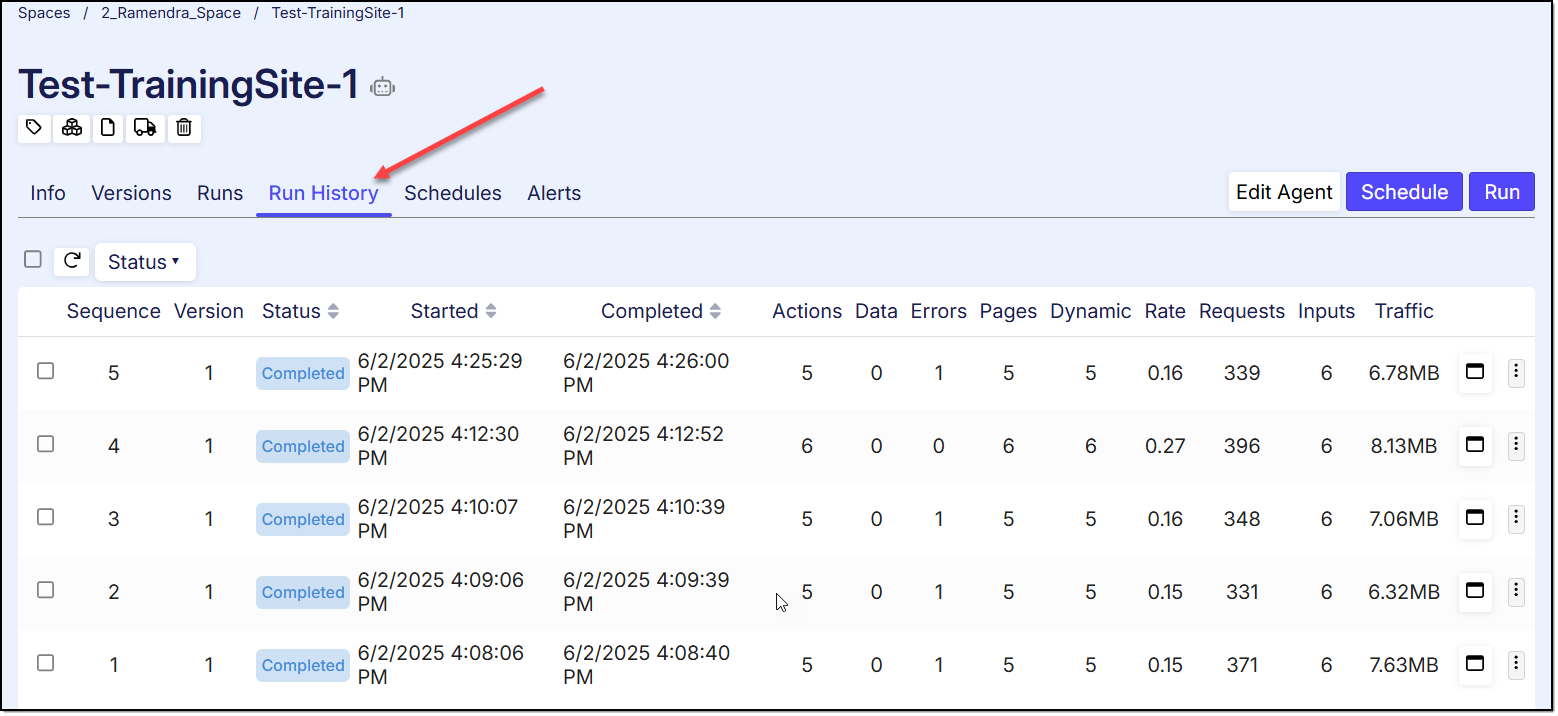Image resolution: width=1558 pixels, height=716 pixels.
Task: Check the box for sequence 4 row
Action: tap(45, 444)
